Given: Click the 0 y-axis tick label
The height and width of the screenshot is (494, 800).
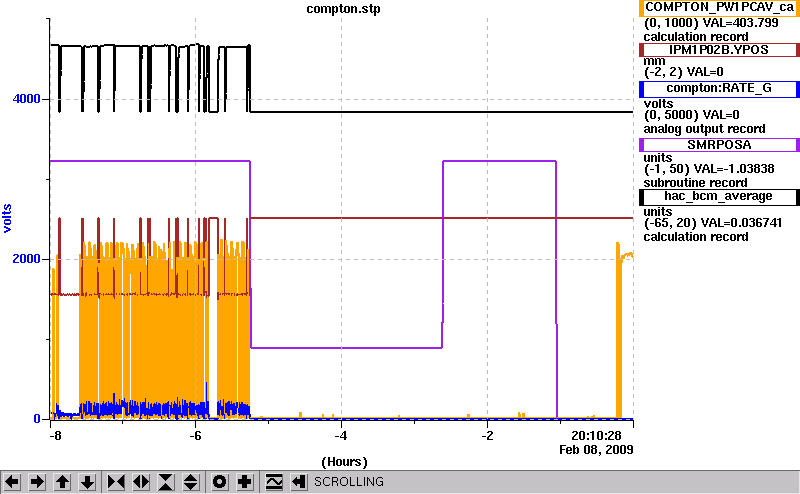Looking at the screenshot, I should pos(37,419).
